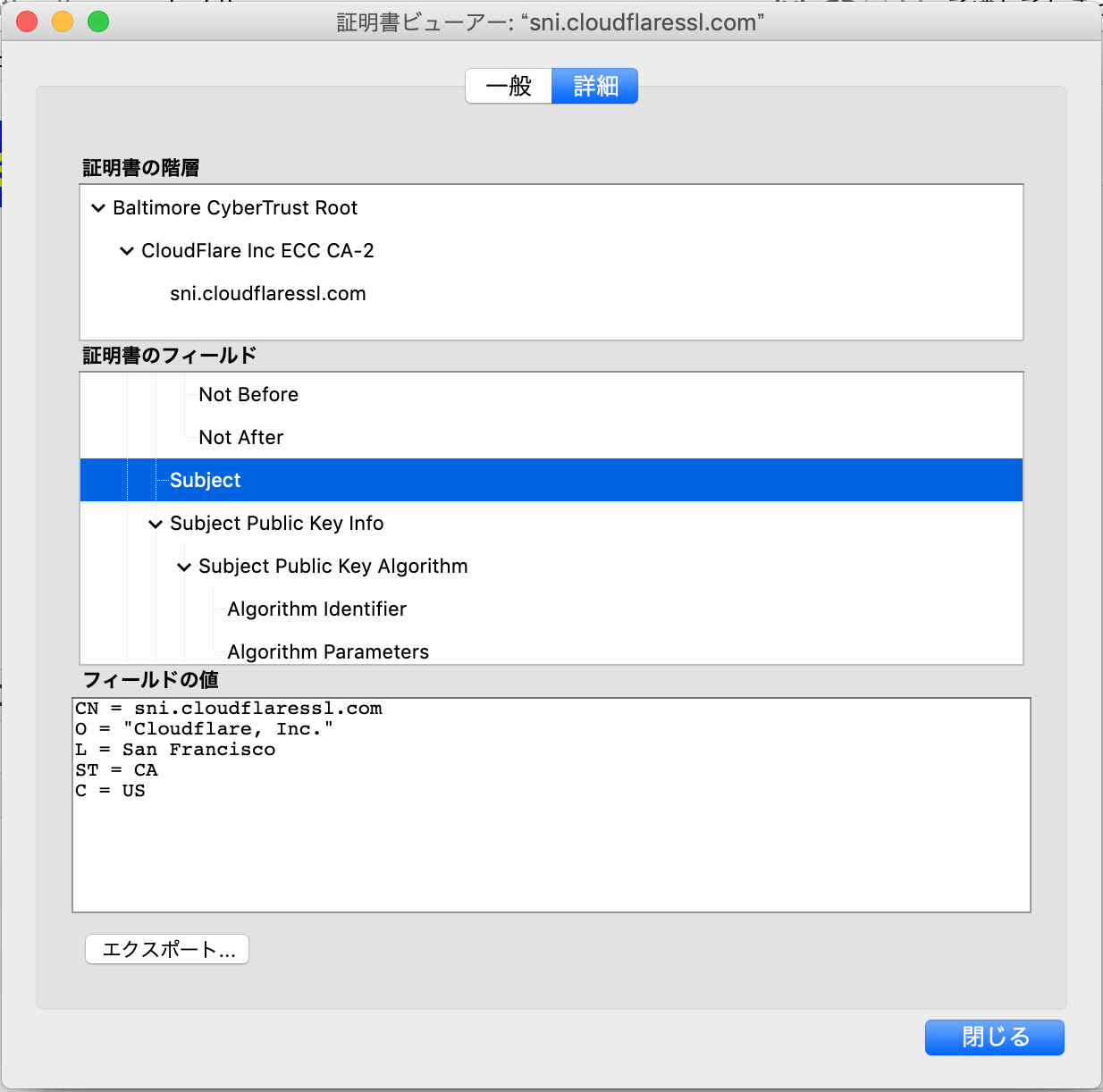Click the C = US value line
The height and width of the screenshot is (1092, 1103).
(111, 791)
